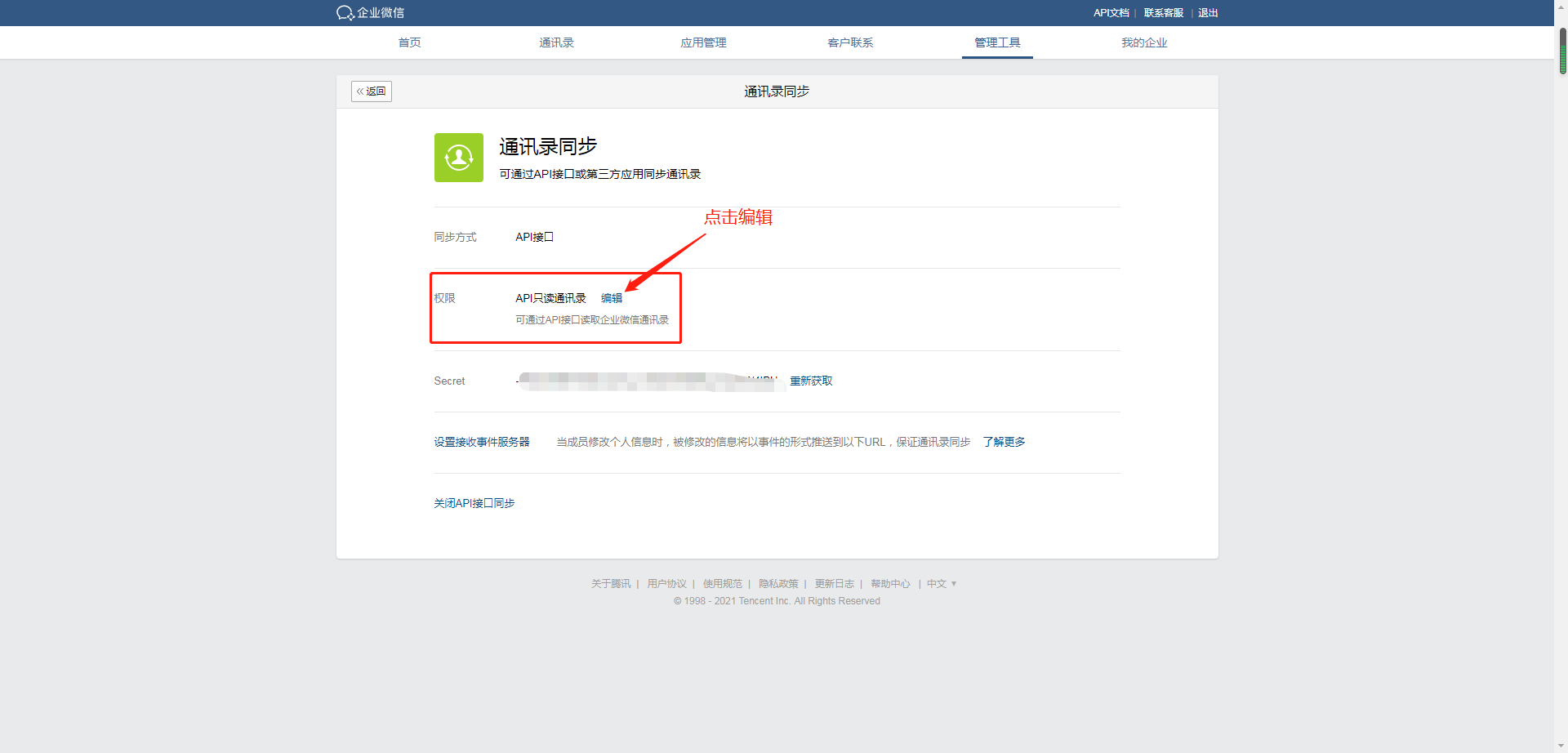Open the API文档 link
1568x753 pixels.
1111,13
